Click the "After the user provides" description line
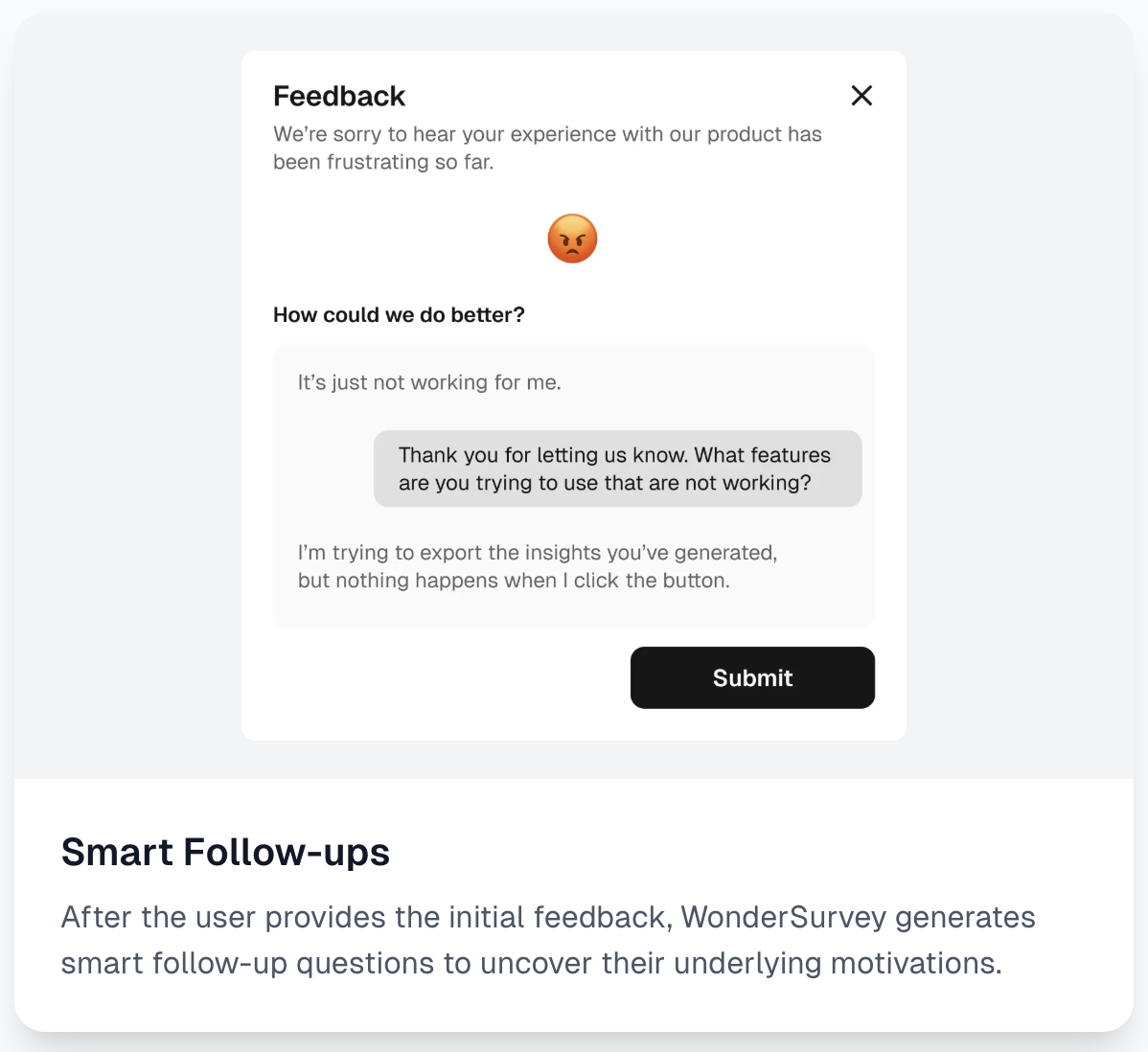The height and width of the screenshot is (1052, 1148). click(547, 917)
